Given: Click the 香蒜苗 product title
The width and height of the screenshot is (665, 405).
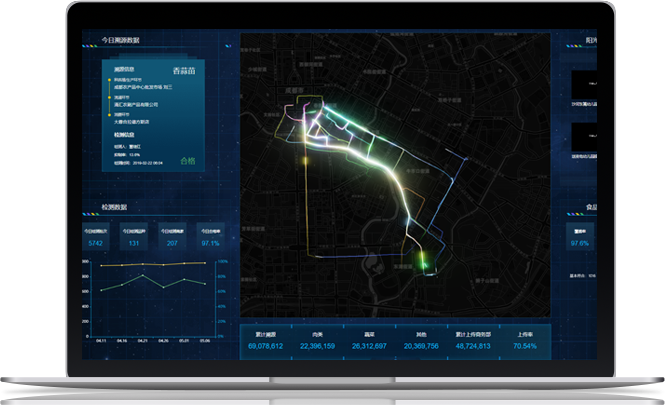Looking at the screenshot, I should tap(186, 71).
